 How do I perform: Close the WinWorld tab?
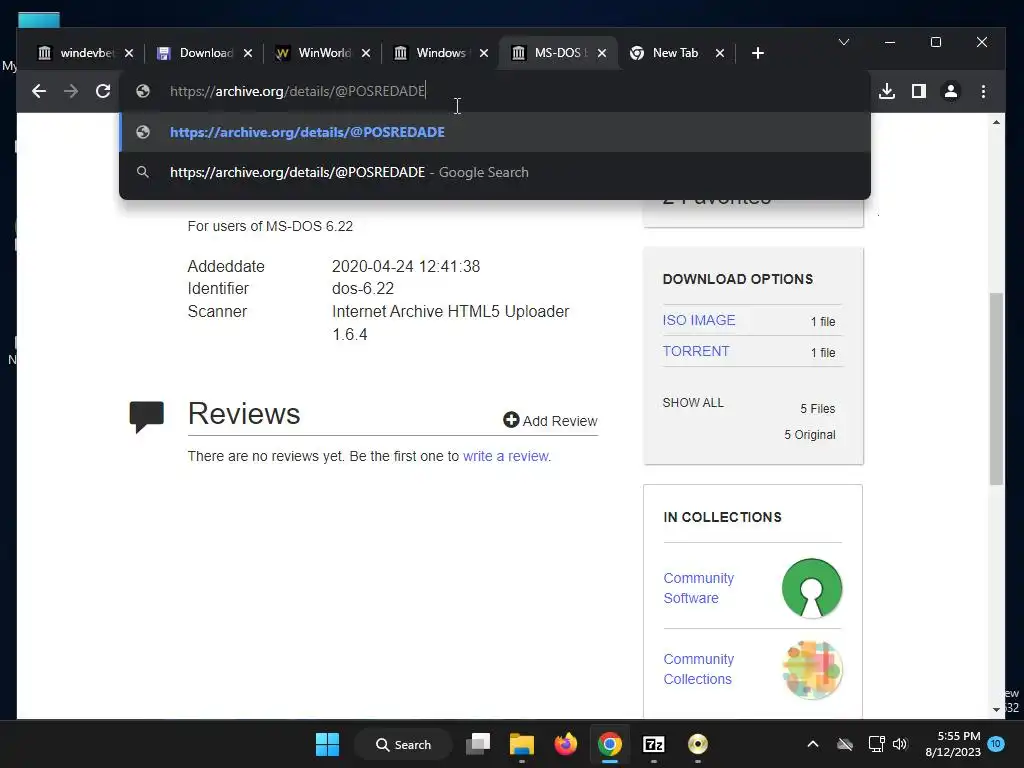coord(366,54)
